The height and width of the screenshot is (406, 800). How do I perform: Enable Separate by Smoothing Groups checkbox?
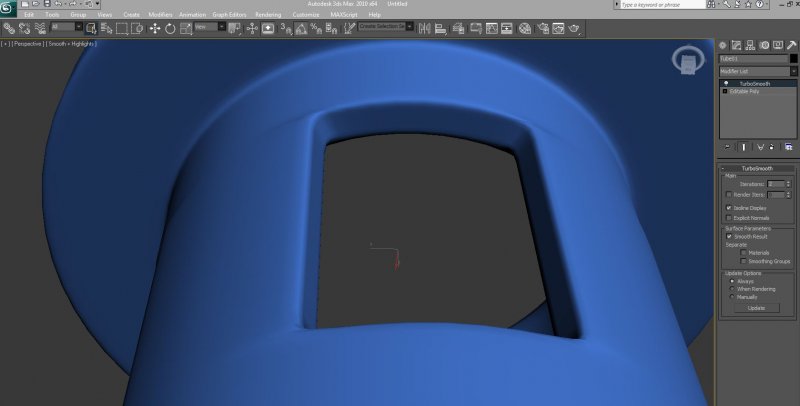tap(743, 261)
